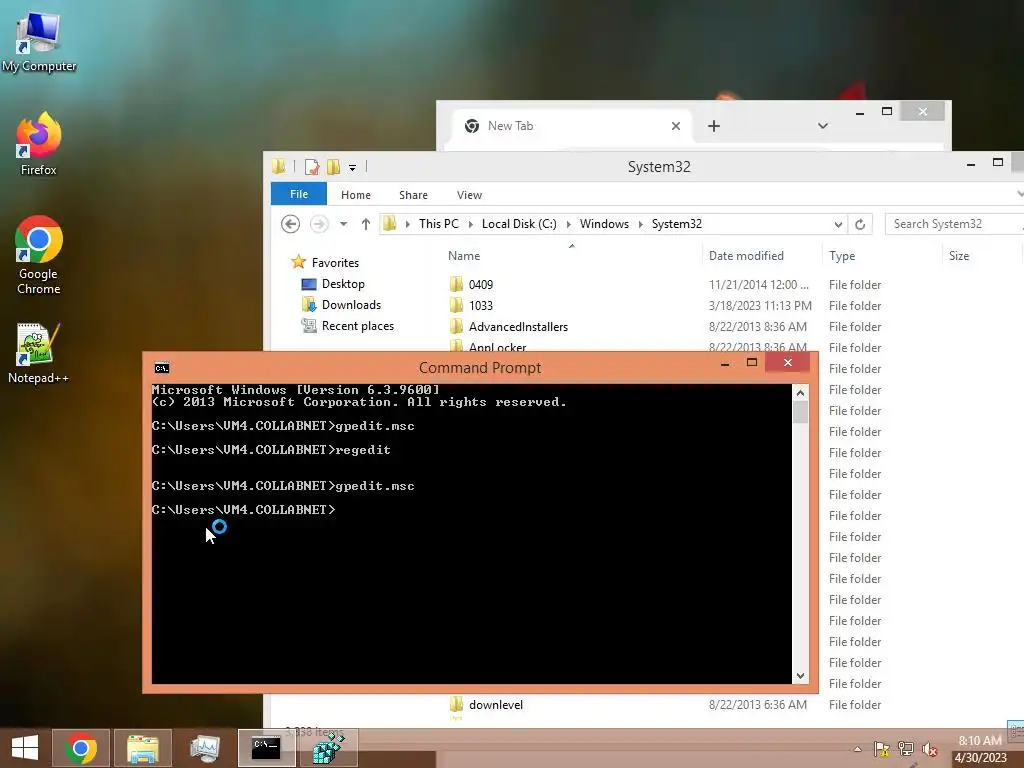Launch Firefox from desktop icon
1024x768 pixels.
39,144
